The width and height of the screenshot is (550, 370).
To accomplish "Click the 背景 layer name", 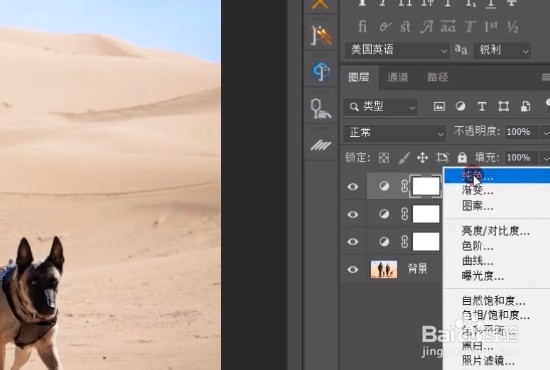I will click(x=417, y=269).
